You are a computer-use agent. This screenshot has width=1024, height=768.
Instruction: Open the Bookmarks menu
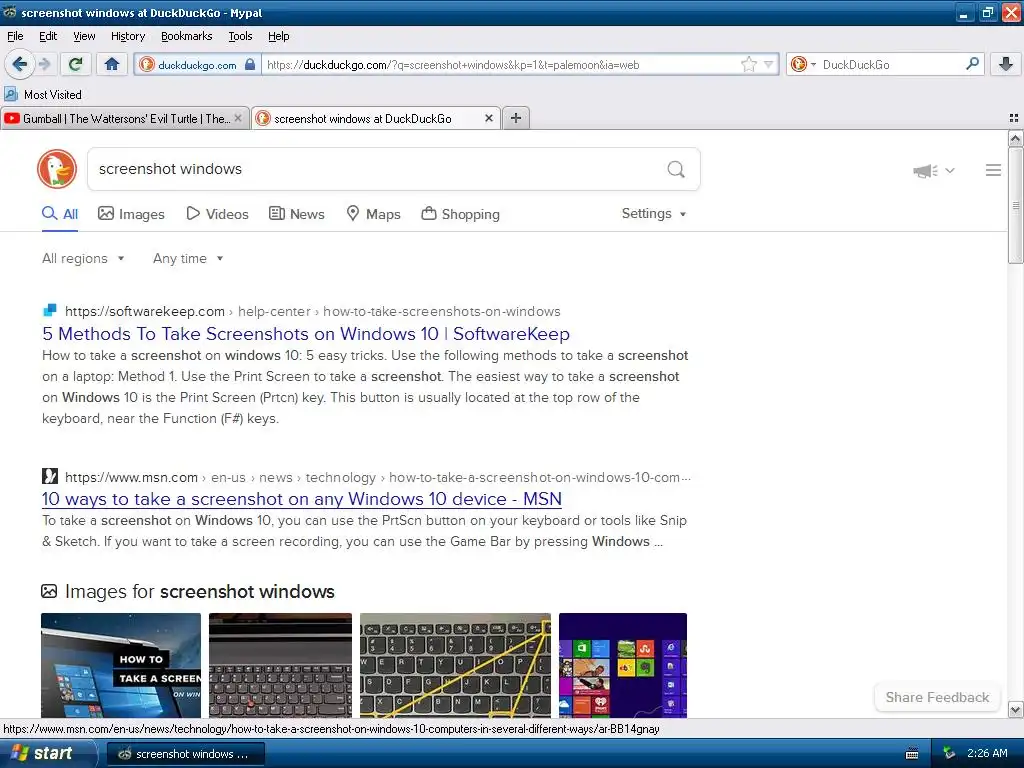tap(187, 36)
